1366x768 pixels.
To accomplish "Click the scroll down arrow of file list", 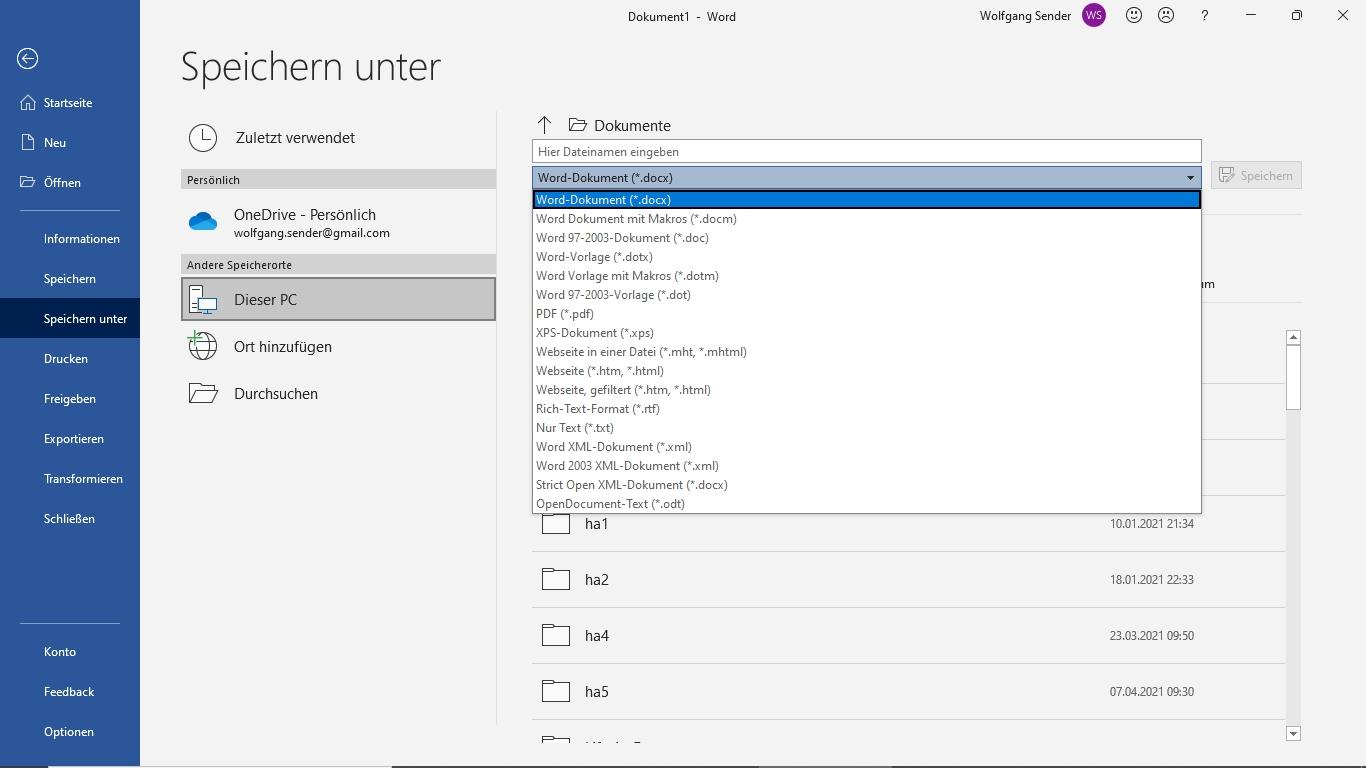I will (x=1293, y=734).
